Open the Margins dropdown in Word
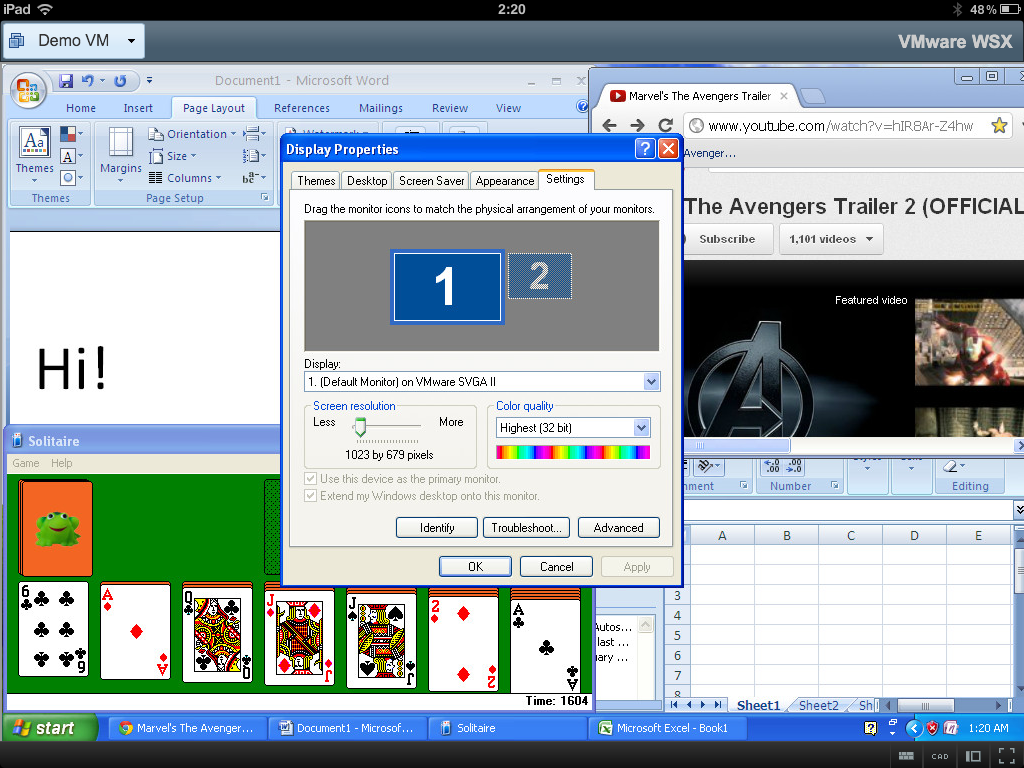1024x768 pixels. point(121,156)
